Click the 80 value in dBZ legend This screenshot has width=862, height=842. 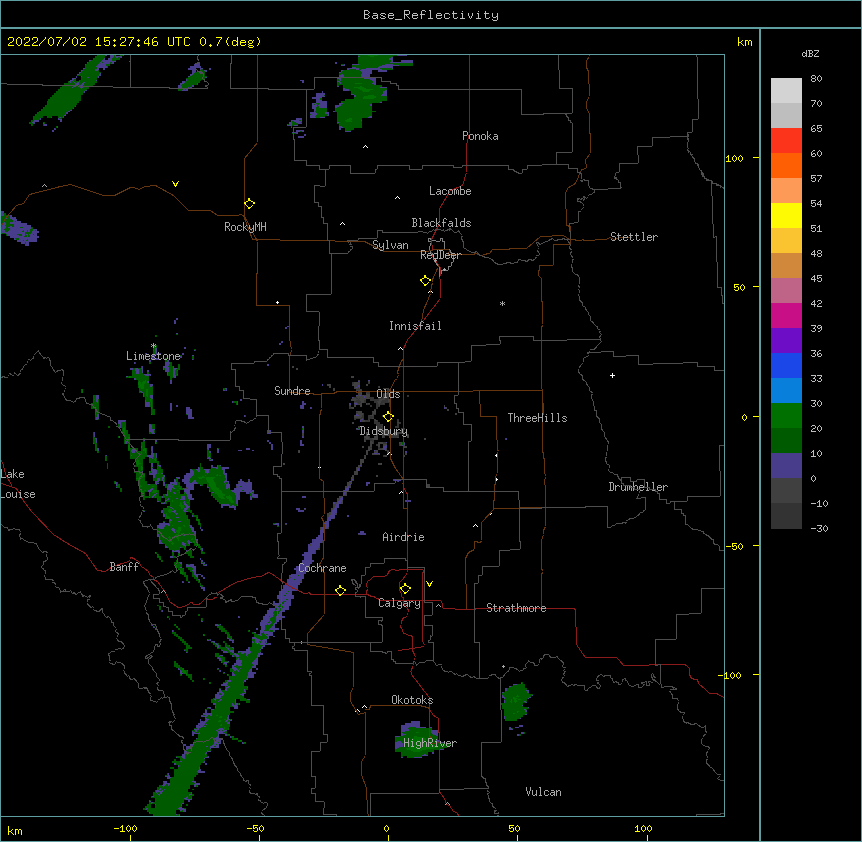[816, 79]
